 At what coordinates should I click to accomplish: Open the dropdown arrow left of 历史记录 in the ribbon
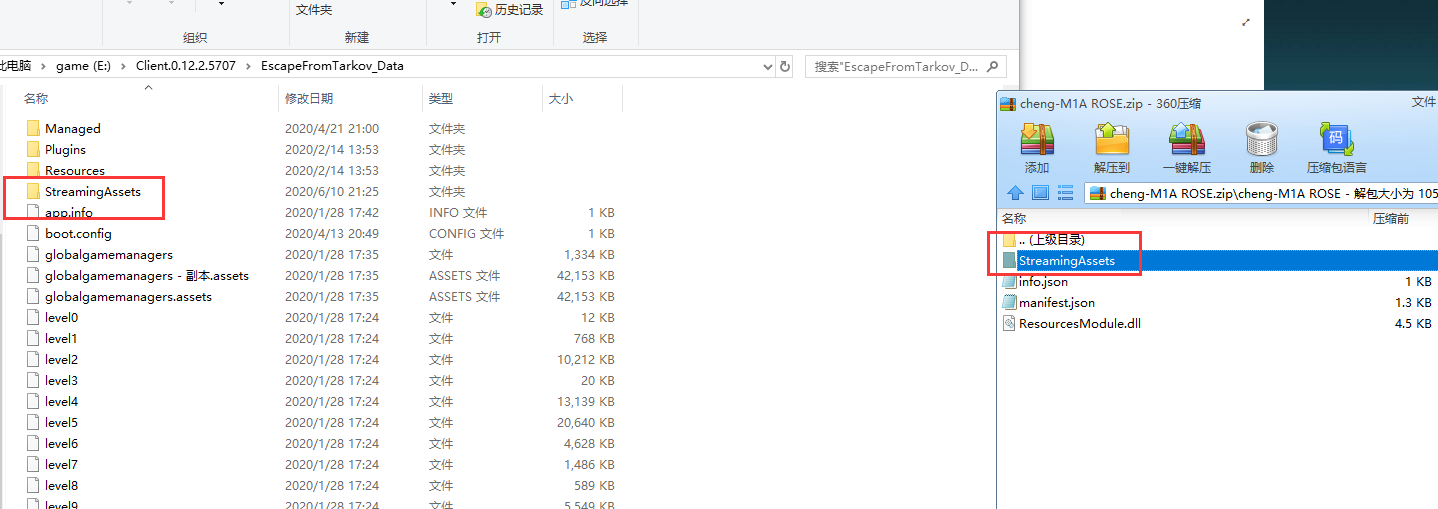453,5
